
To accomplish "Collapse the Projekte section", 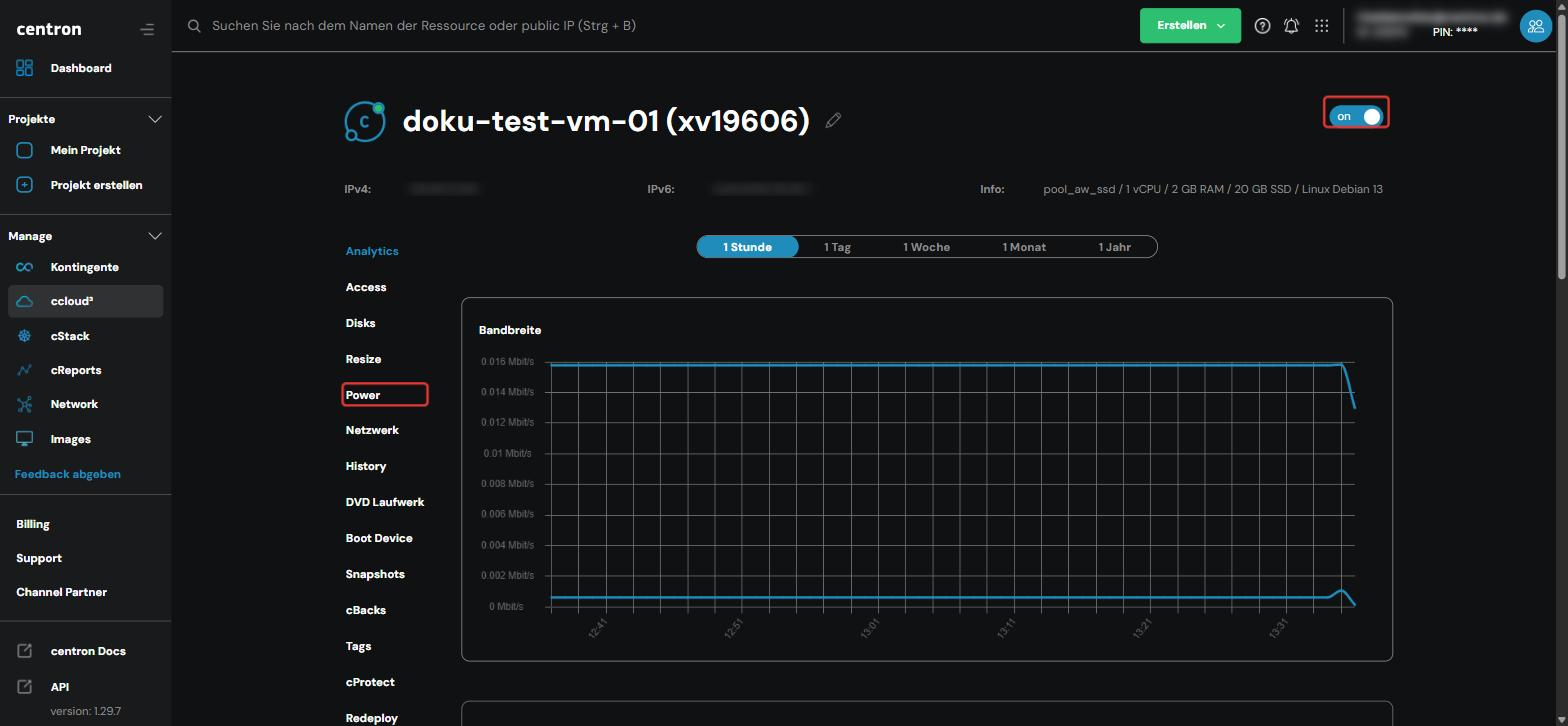I will (x=155, y=119).
